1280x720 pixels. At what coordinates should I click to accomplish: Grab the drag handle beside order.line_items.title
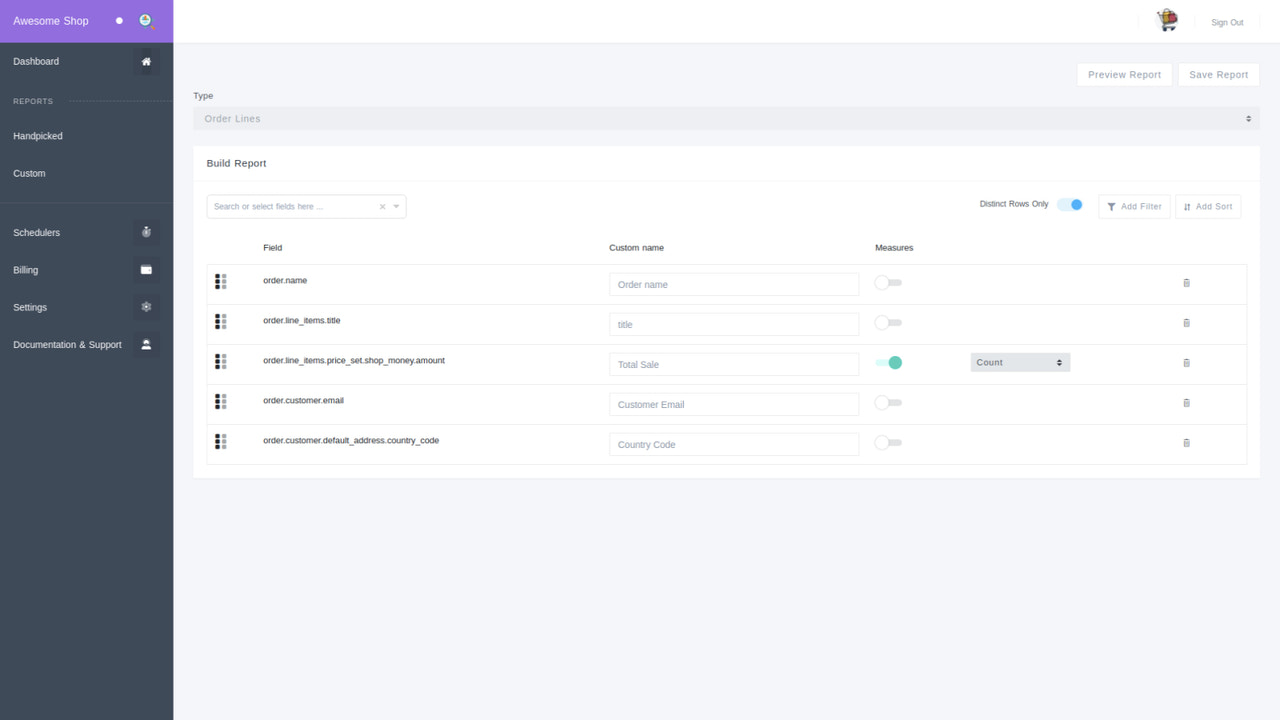[x=220, y=321]
